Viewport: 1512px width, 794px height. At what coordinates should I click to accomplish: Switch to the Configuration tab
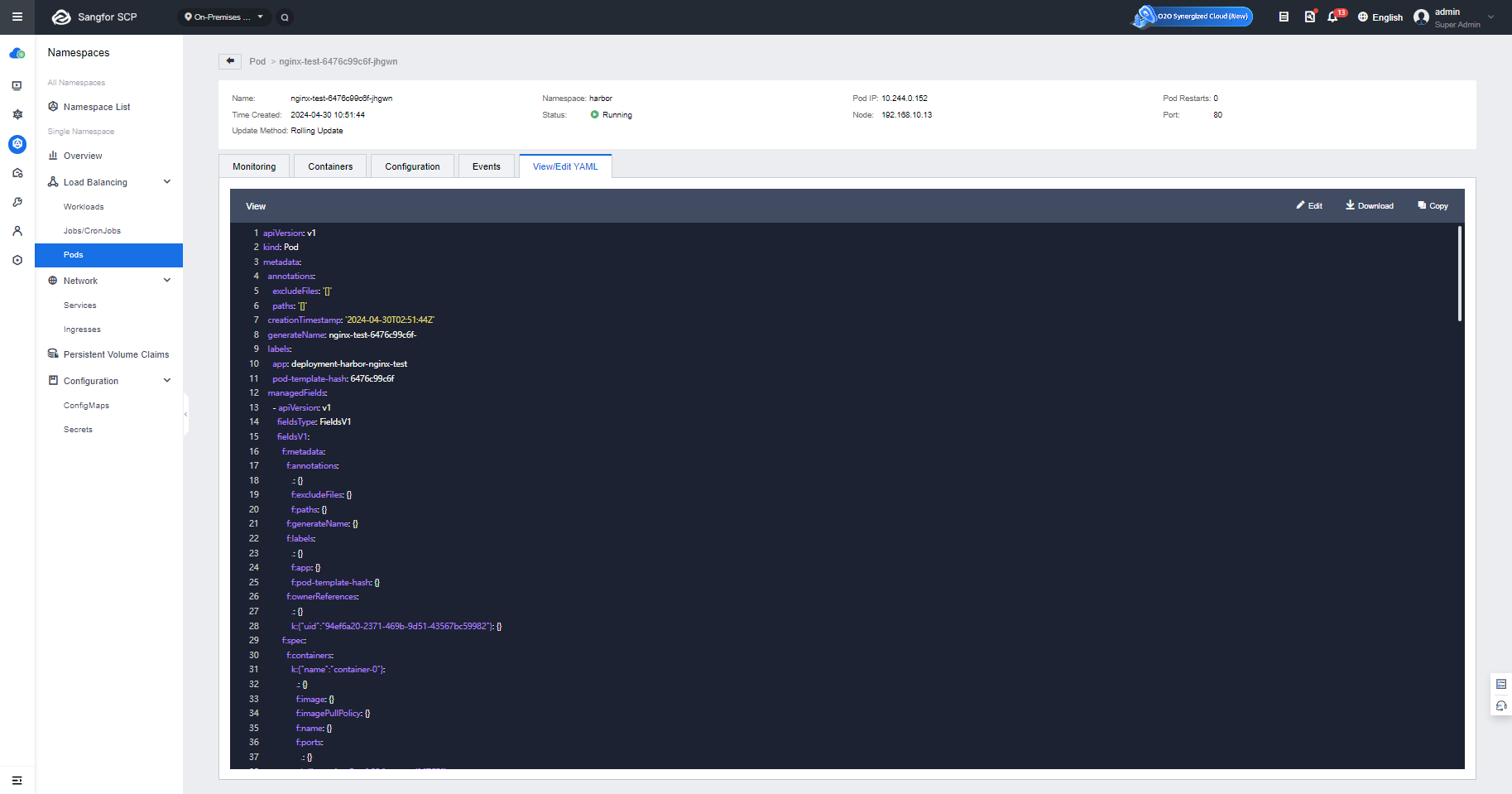[x=412, y=166]
